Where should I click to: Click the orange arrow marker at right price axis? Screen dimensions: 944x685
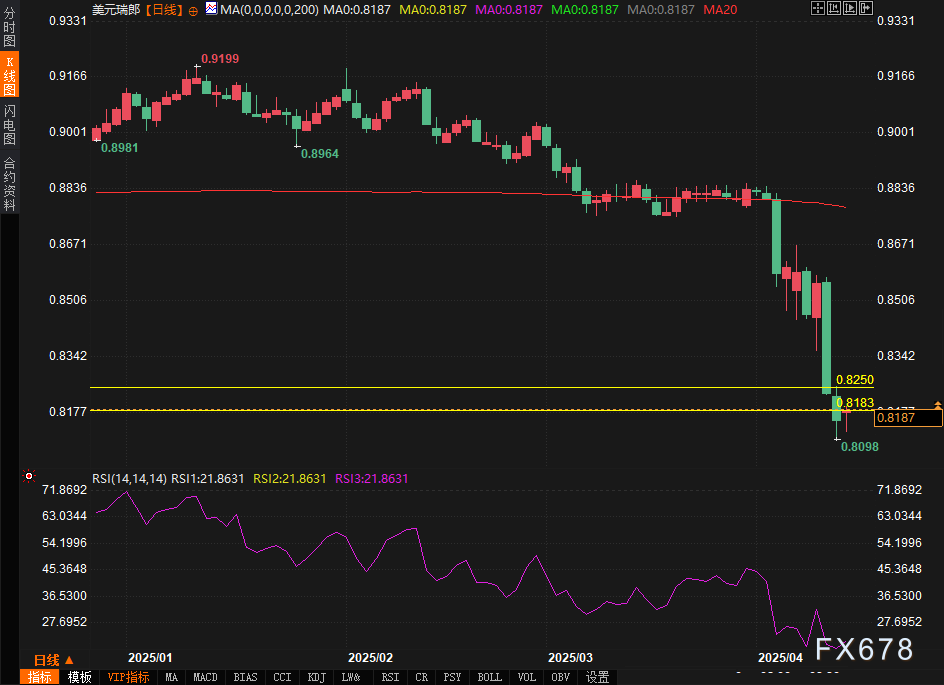click(x=937, y=404)
